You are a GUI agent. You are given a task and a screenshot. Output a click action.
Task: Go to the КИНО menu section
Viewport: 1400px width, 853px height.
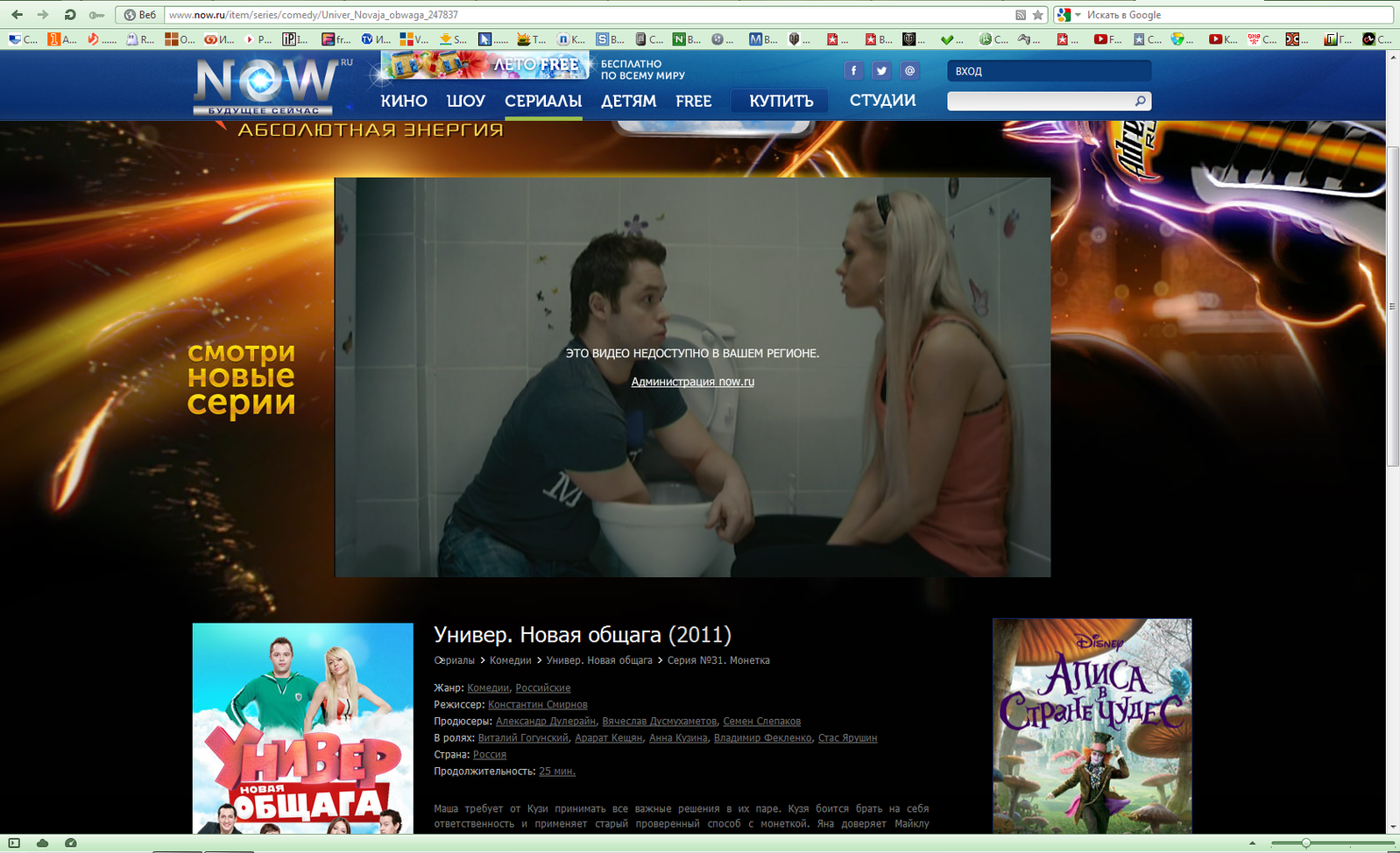pyautogui.click(x=404, y=102)
